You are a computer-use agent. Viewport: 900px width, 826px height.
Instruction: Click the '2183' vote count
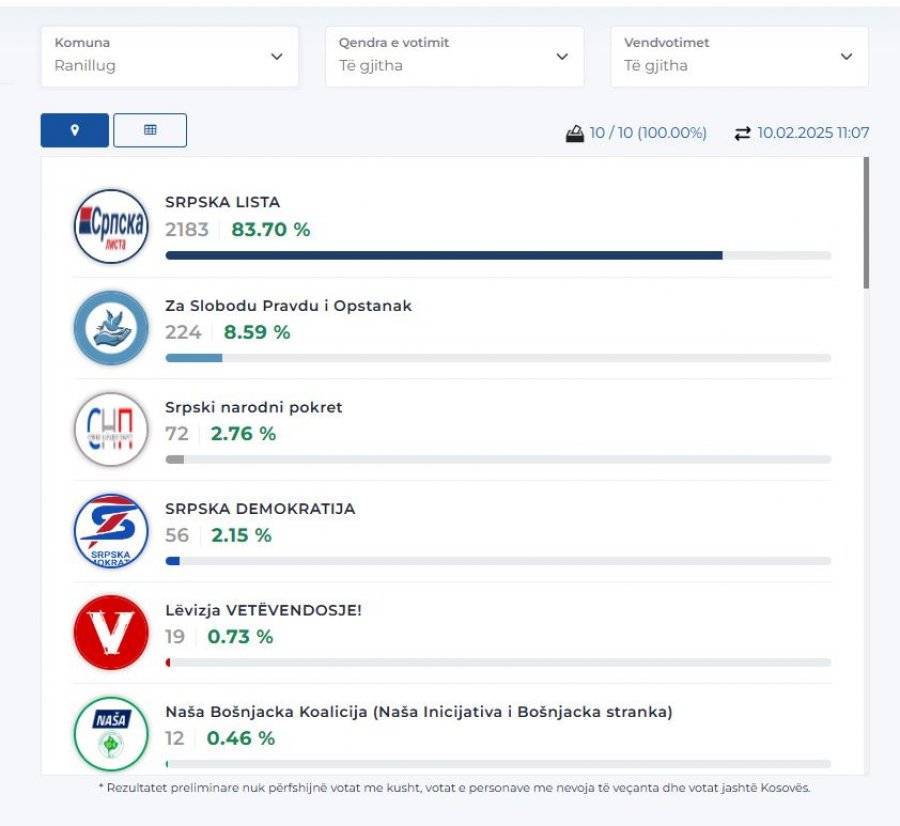tap(187, 230)
